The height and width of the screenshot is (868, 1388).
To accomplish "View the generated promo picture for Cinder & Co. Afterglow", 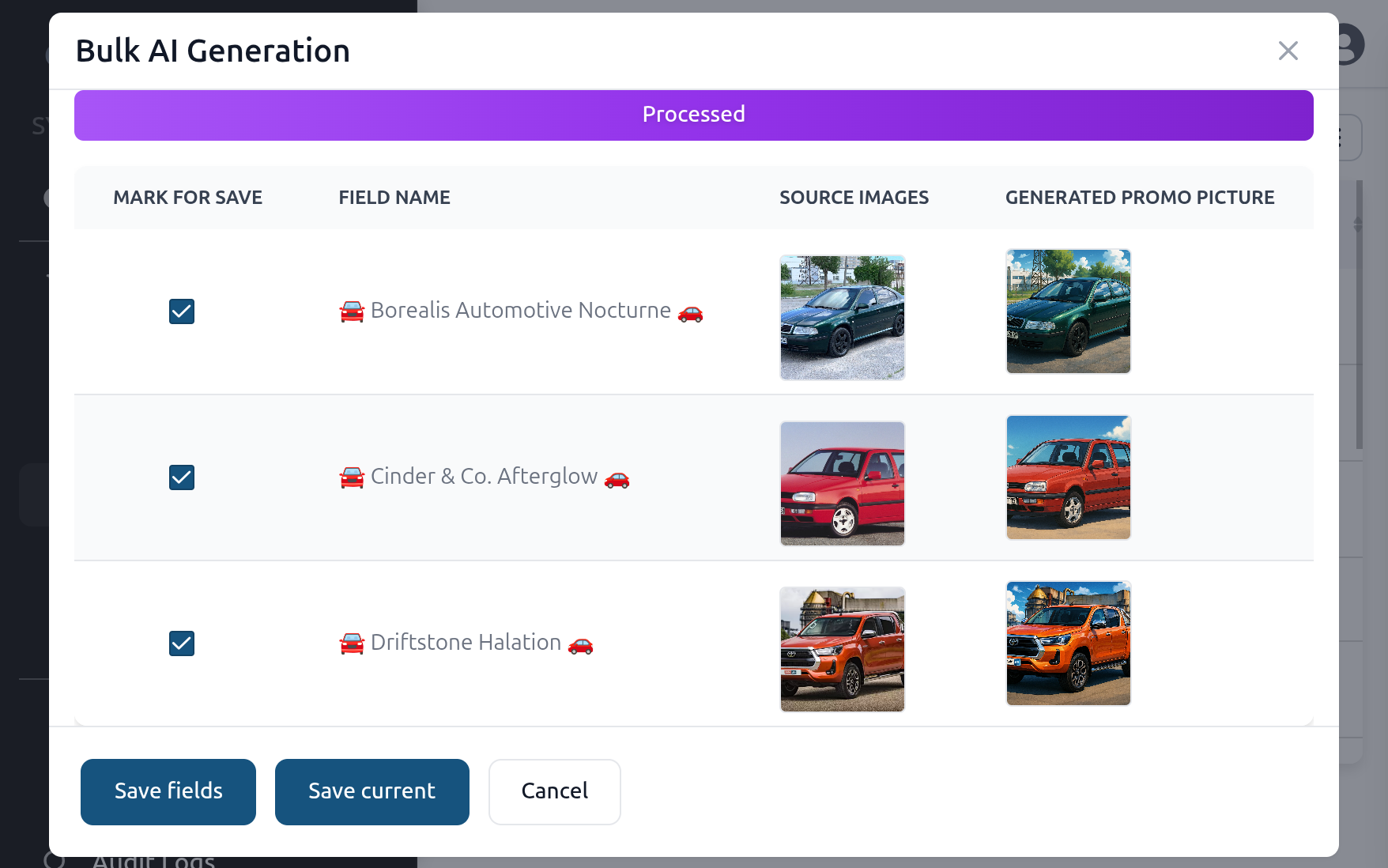I will pyautogui.click(x=1068, y=477).
